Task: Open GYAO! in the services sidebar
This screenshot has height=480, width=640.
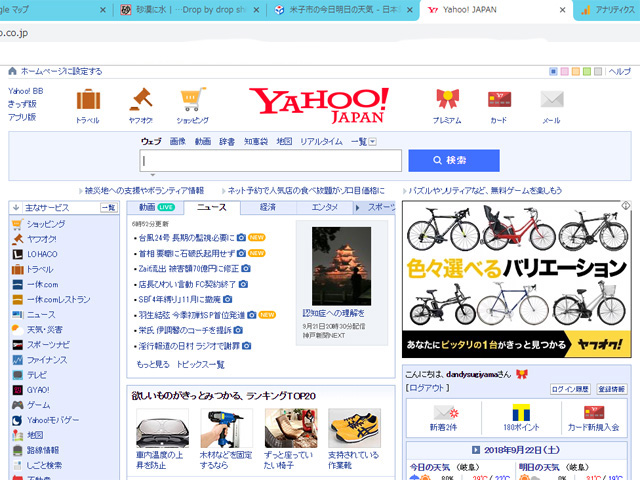Action: point(38,390)
